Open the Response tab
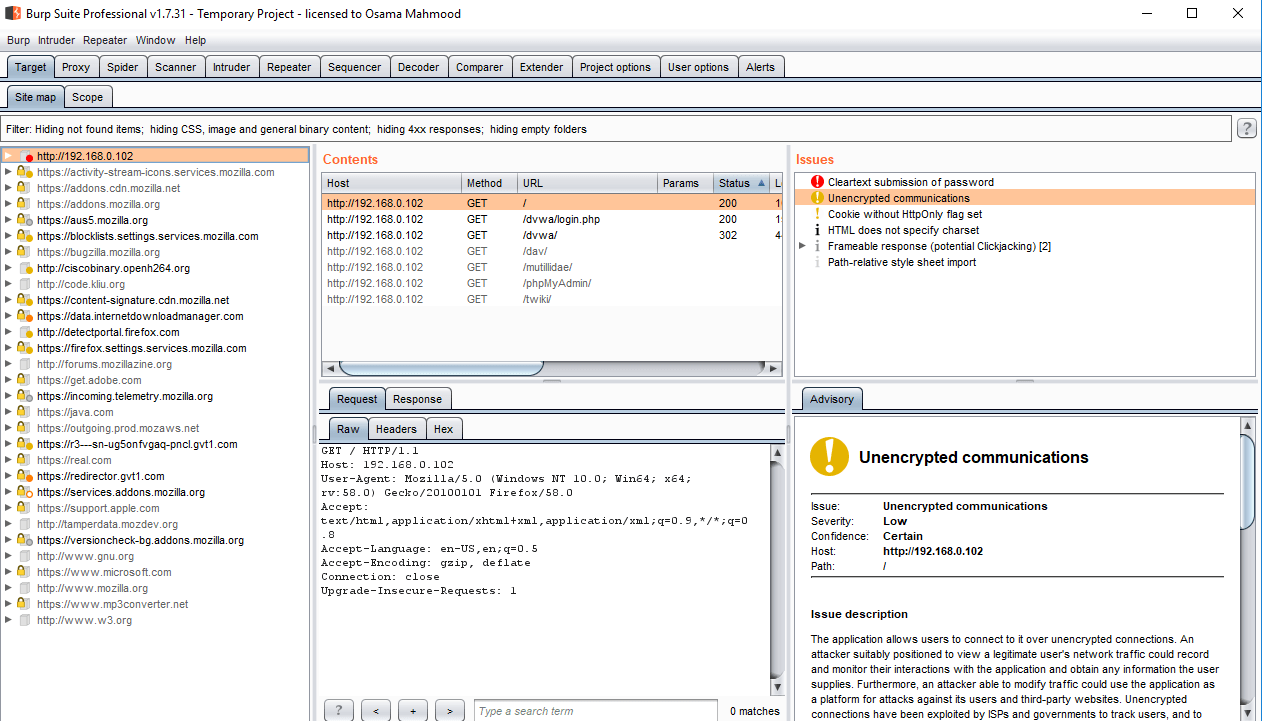This screenshot has height=721, width=1262. coord(417,399)
